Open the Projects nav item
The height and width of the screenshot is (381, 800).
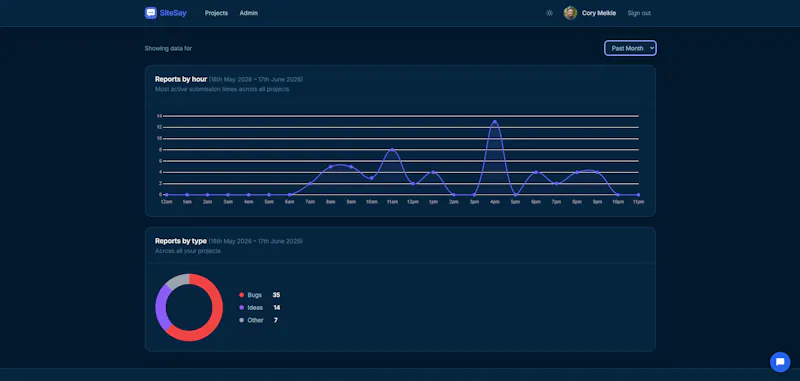(x=216, y=13)
